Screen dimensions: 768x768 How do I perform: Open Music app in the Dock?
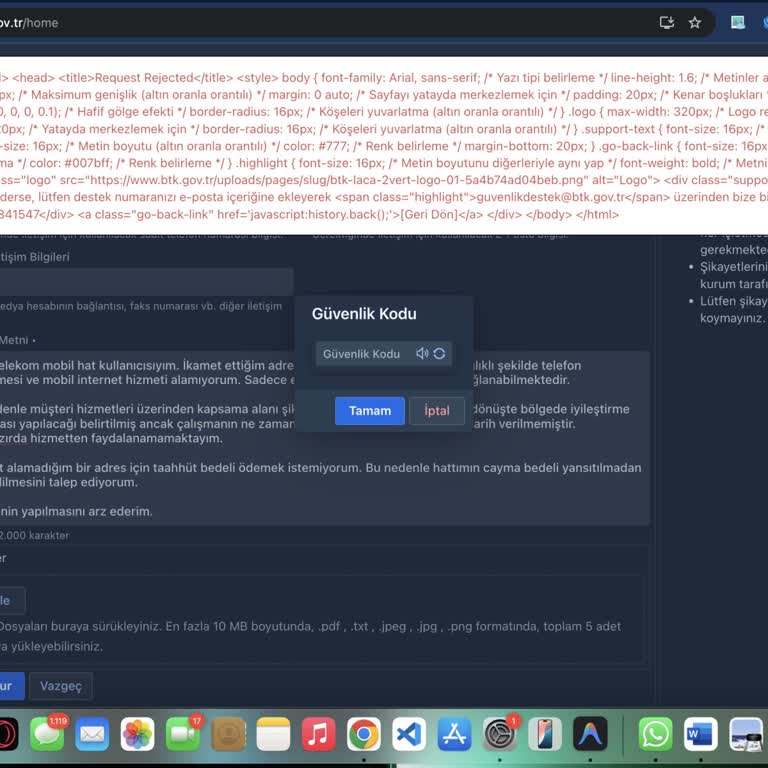tap(318, 734)
